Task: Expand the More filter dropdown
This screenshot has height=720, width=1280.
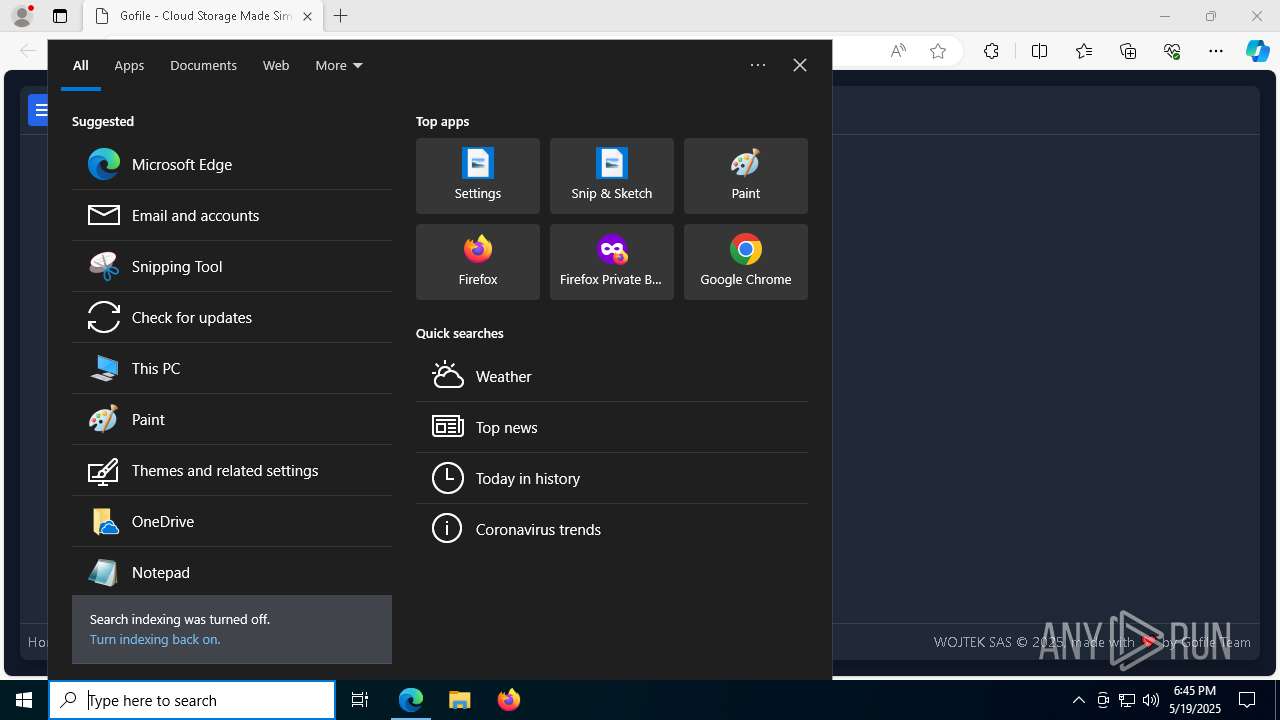Action: click(339, 65)
